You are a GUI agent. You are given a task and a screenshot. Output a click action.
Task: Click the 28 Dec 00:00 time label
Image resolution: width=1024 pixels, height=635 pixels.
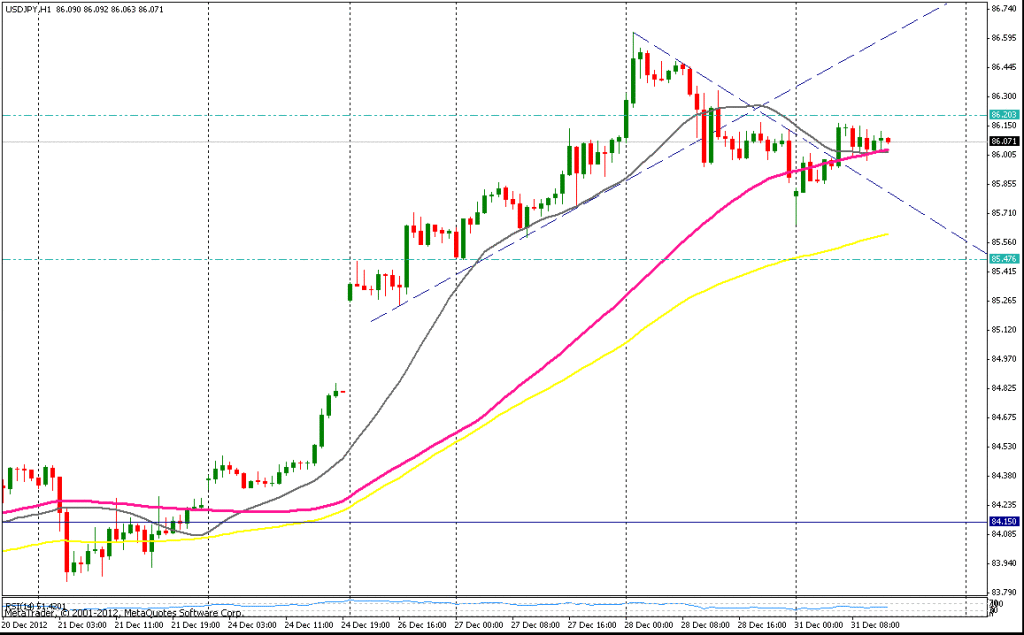pos(649,624)
